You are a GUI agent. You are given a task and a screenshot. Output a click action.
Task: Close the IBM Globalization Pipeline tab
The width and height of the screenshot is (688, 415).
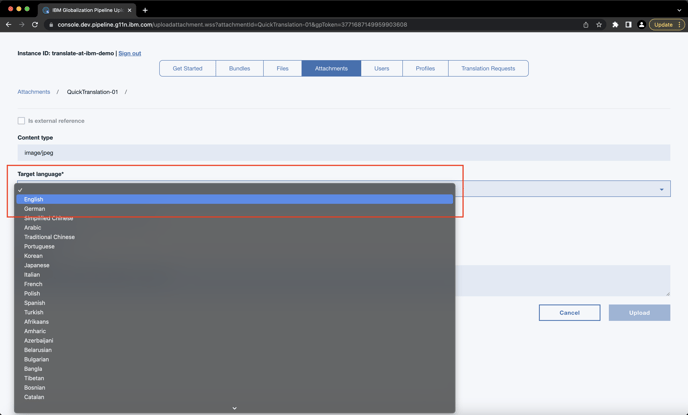click(129, 10)
